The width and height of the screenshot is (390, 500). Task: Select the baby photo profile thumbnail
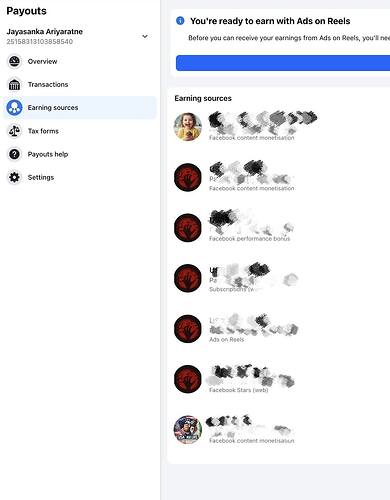point(188,127)
